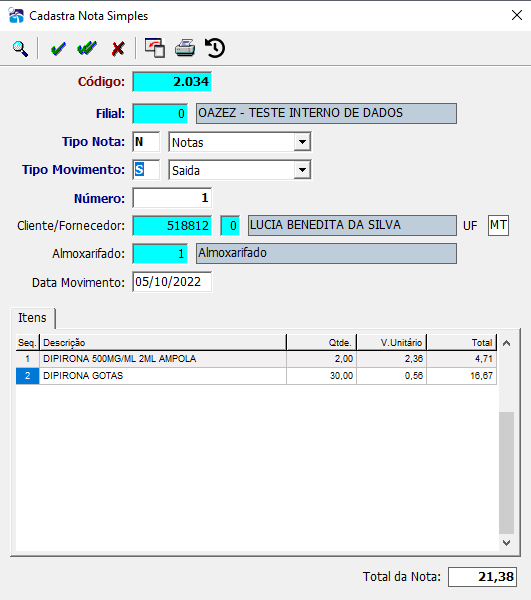
Task: Click the Número input field
Action: (x=172, y=198)
